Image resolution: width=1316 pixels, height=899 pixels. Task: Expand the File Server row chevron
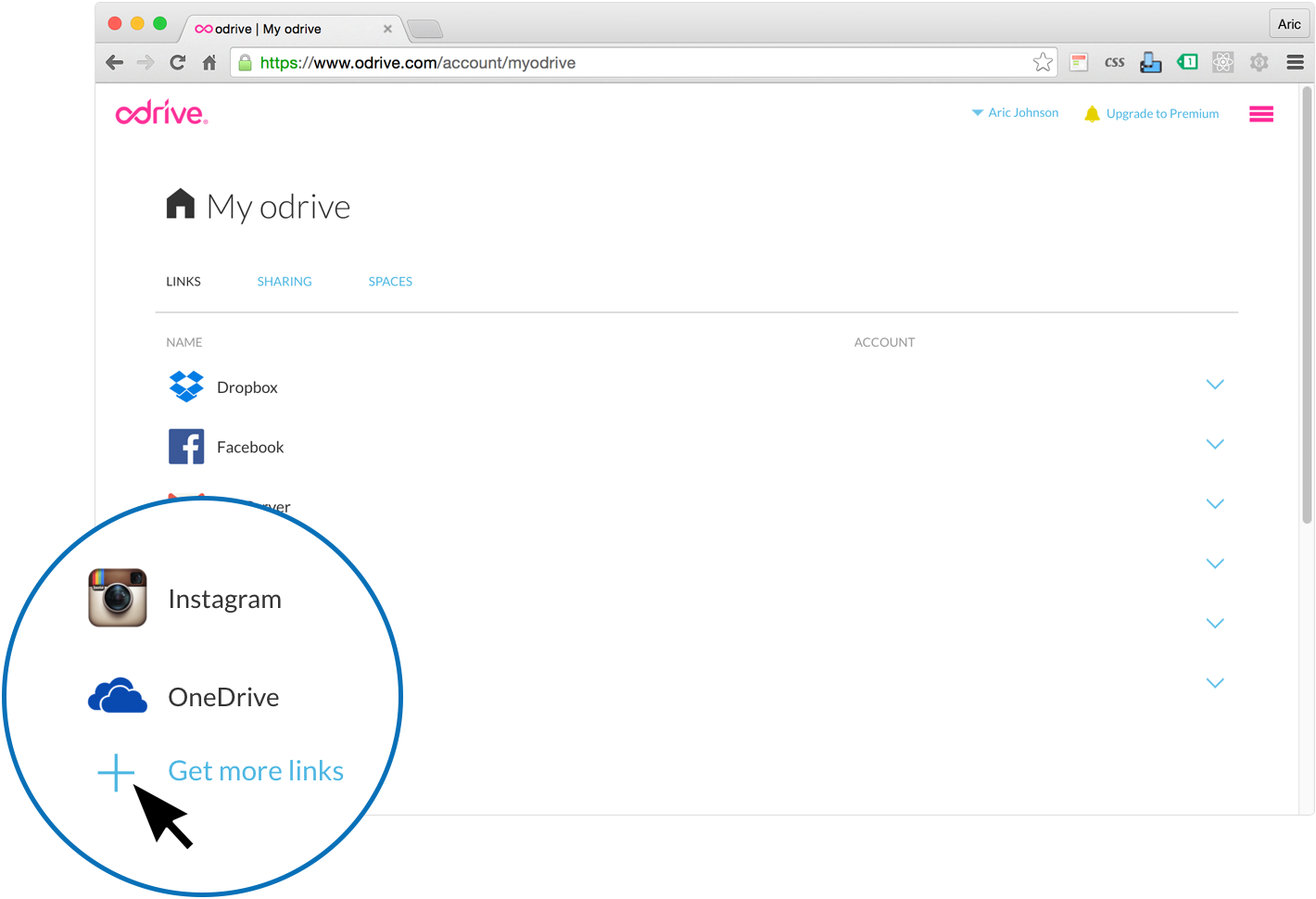pos(1215,504)
